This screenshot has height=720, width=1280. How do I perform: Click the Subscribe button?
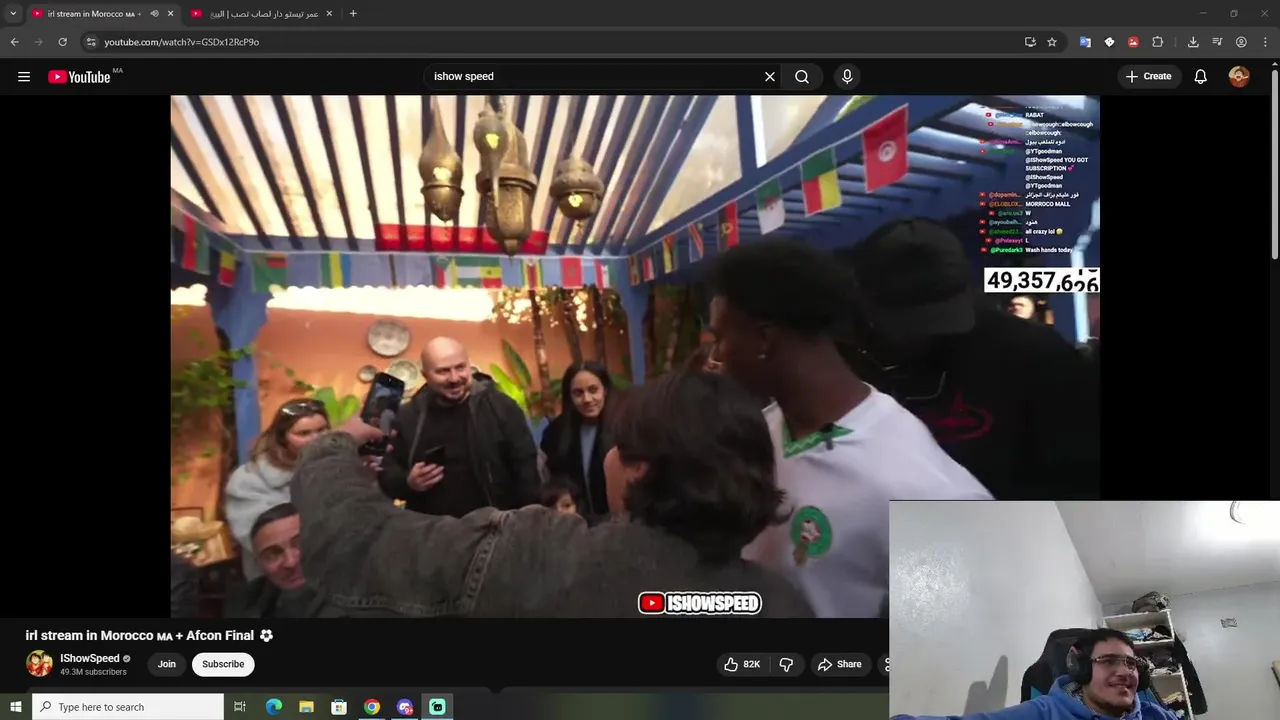point(223,664)
